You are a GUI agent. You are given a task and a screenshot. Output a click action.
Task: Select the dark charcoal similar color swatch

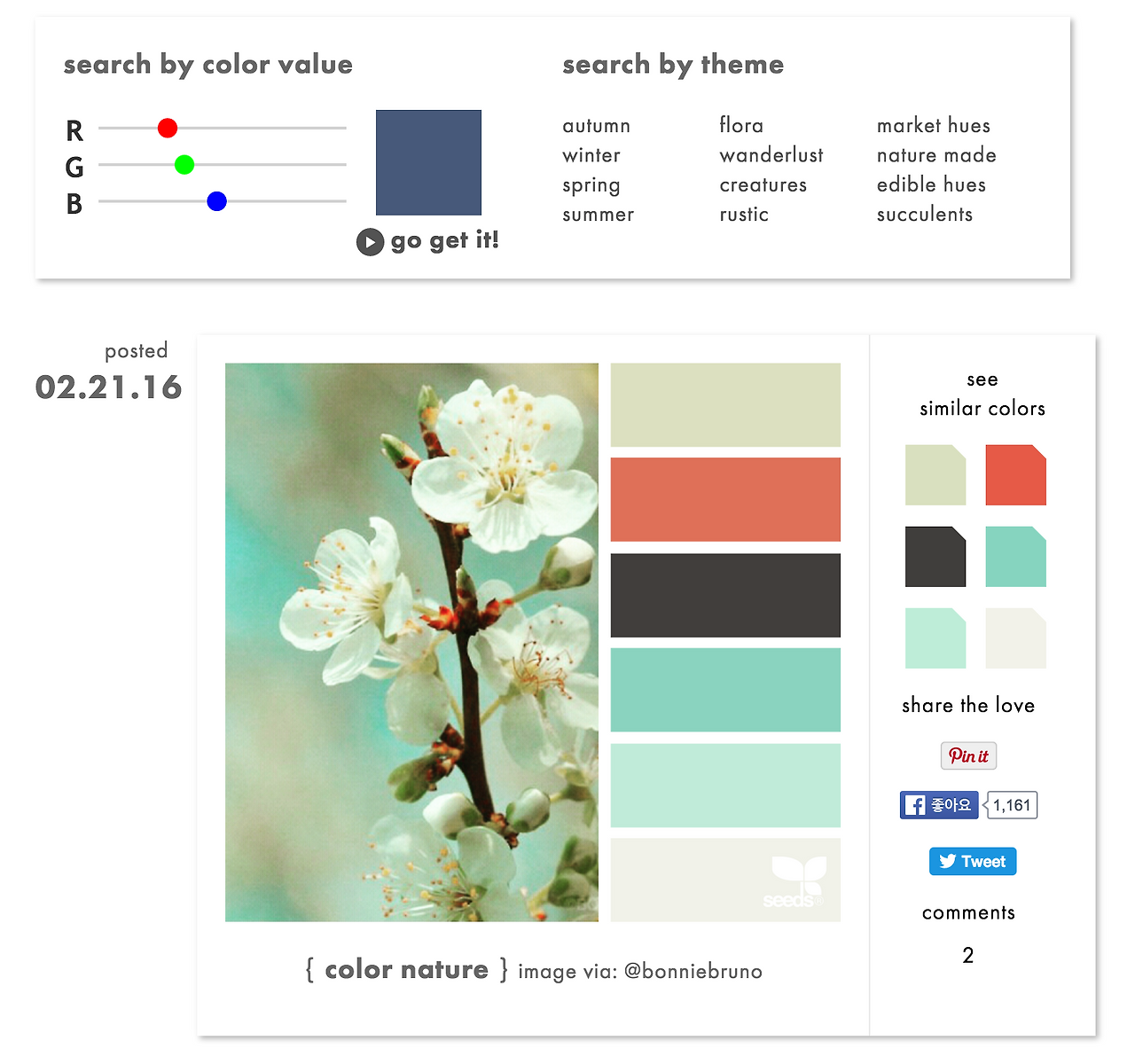pos(935,557)
